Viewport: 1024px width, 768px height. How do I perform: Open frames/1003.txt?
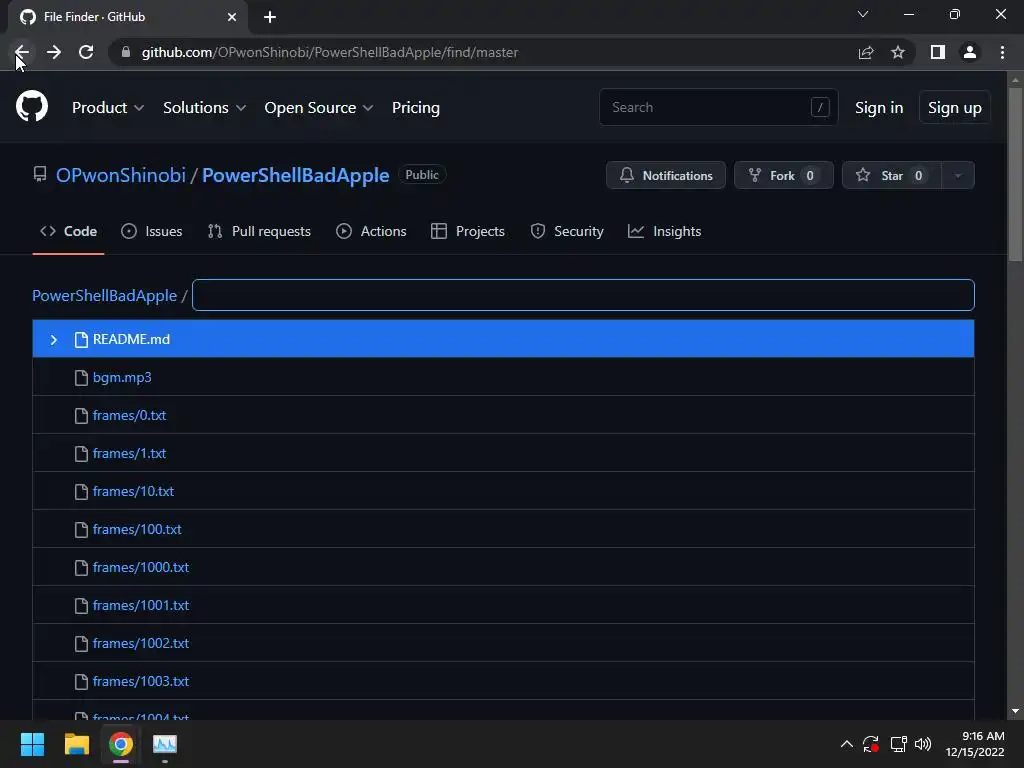[x=141, y=681]
